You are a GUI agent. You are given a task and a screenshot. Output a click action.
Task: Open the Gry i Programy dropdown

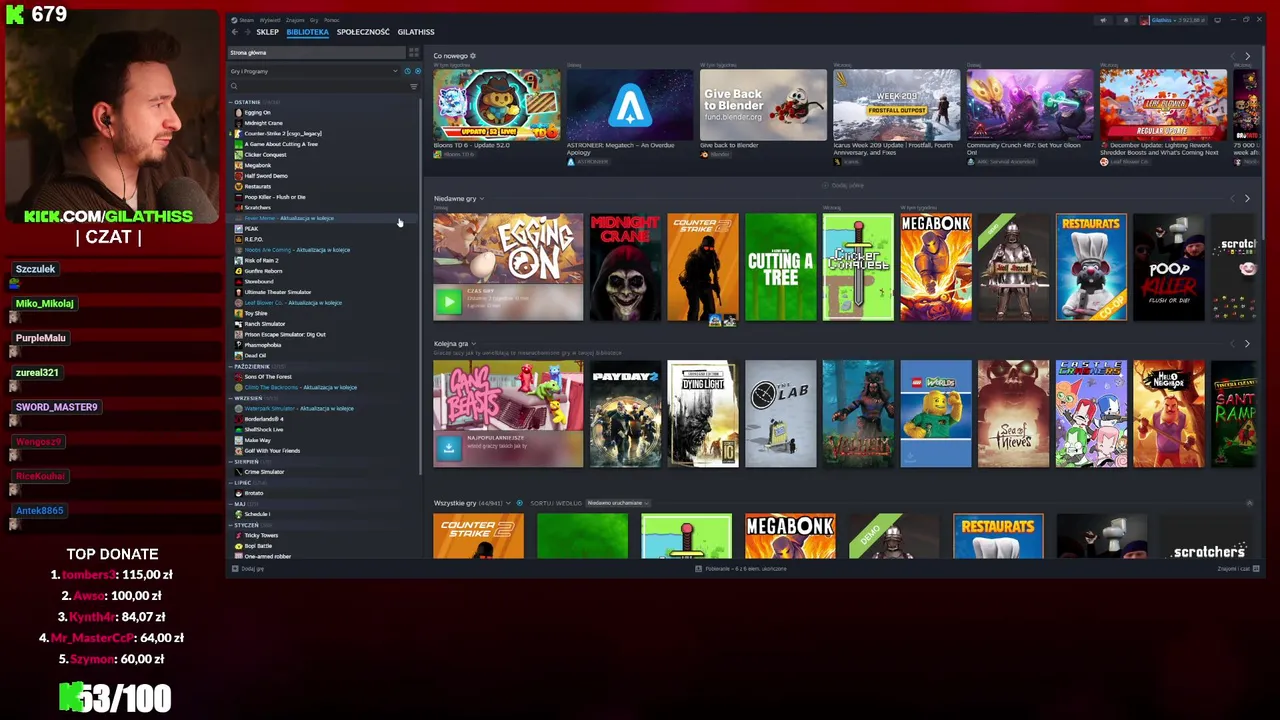click(x=314, y=71)
